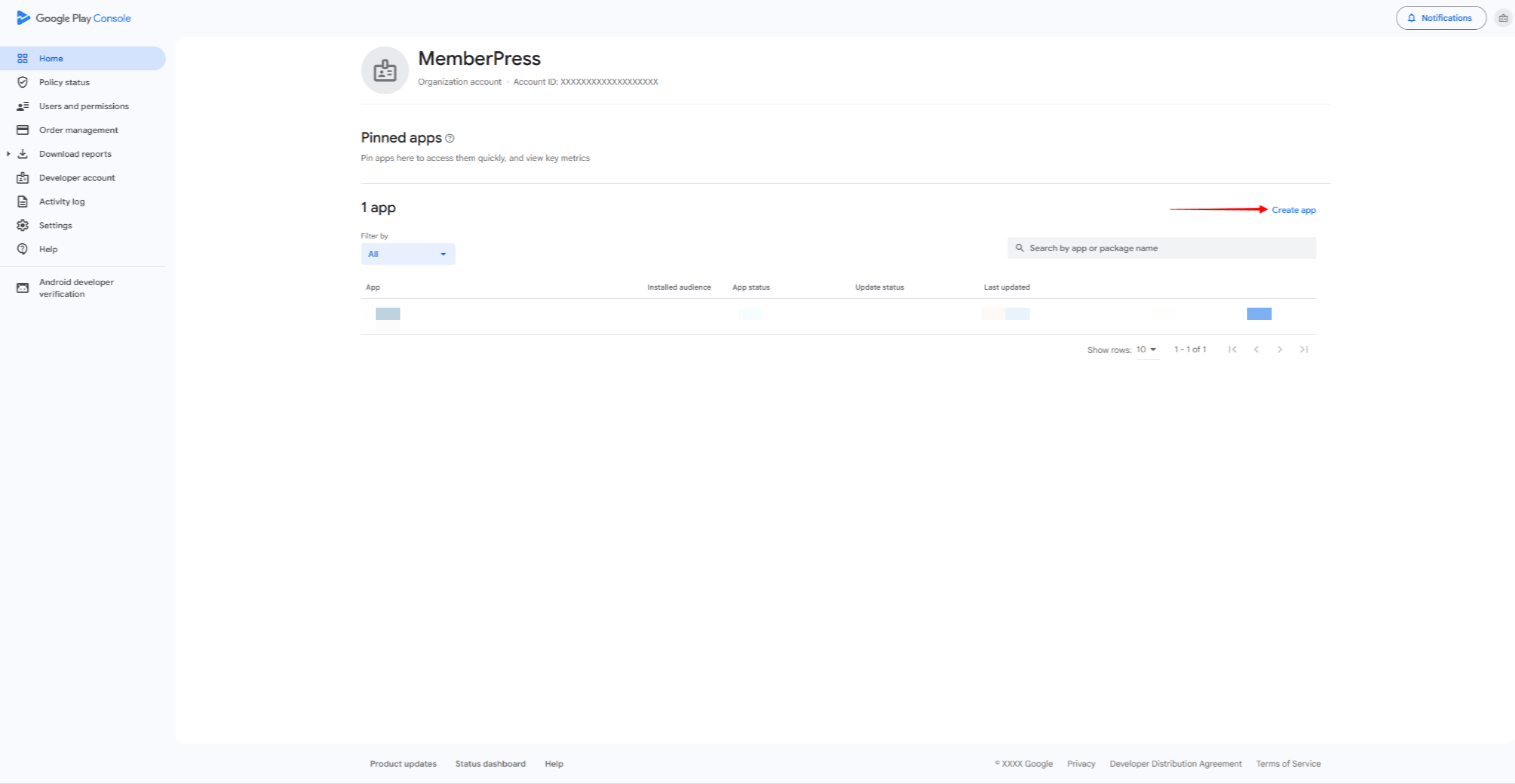Click the Pinned apps help question icon
1515x784 pixels.
[x=450, y=138]
